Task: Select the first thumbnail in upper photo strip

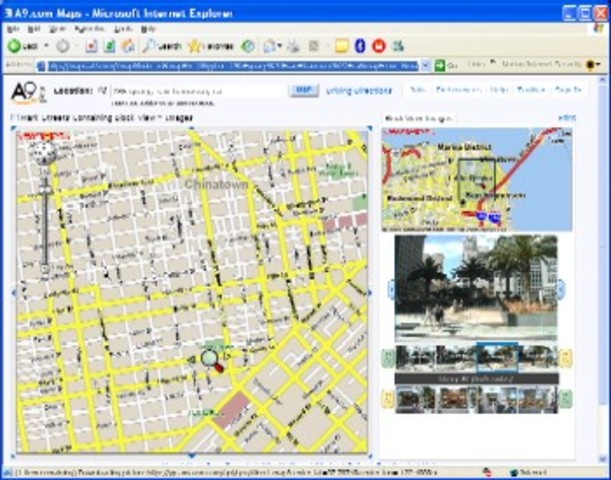Action: click(415, 357)
